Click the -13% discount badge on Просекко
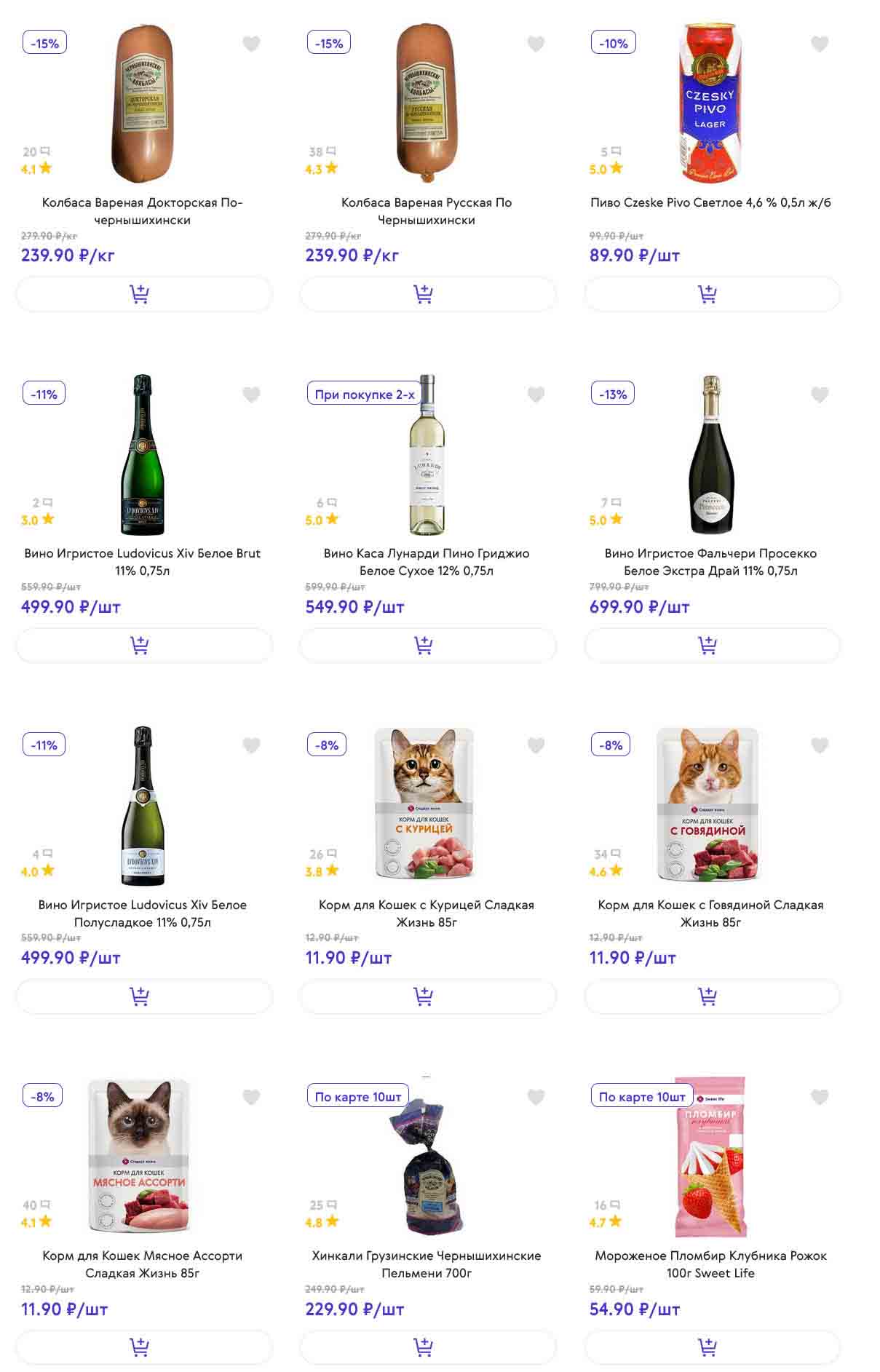 pos(613,394)
